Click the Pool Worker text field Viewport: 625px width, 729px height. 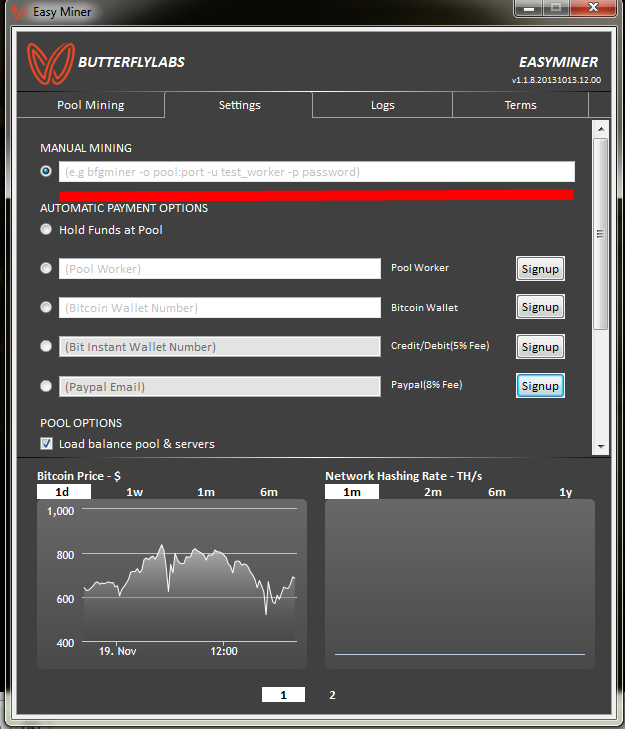point(219,269)
